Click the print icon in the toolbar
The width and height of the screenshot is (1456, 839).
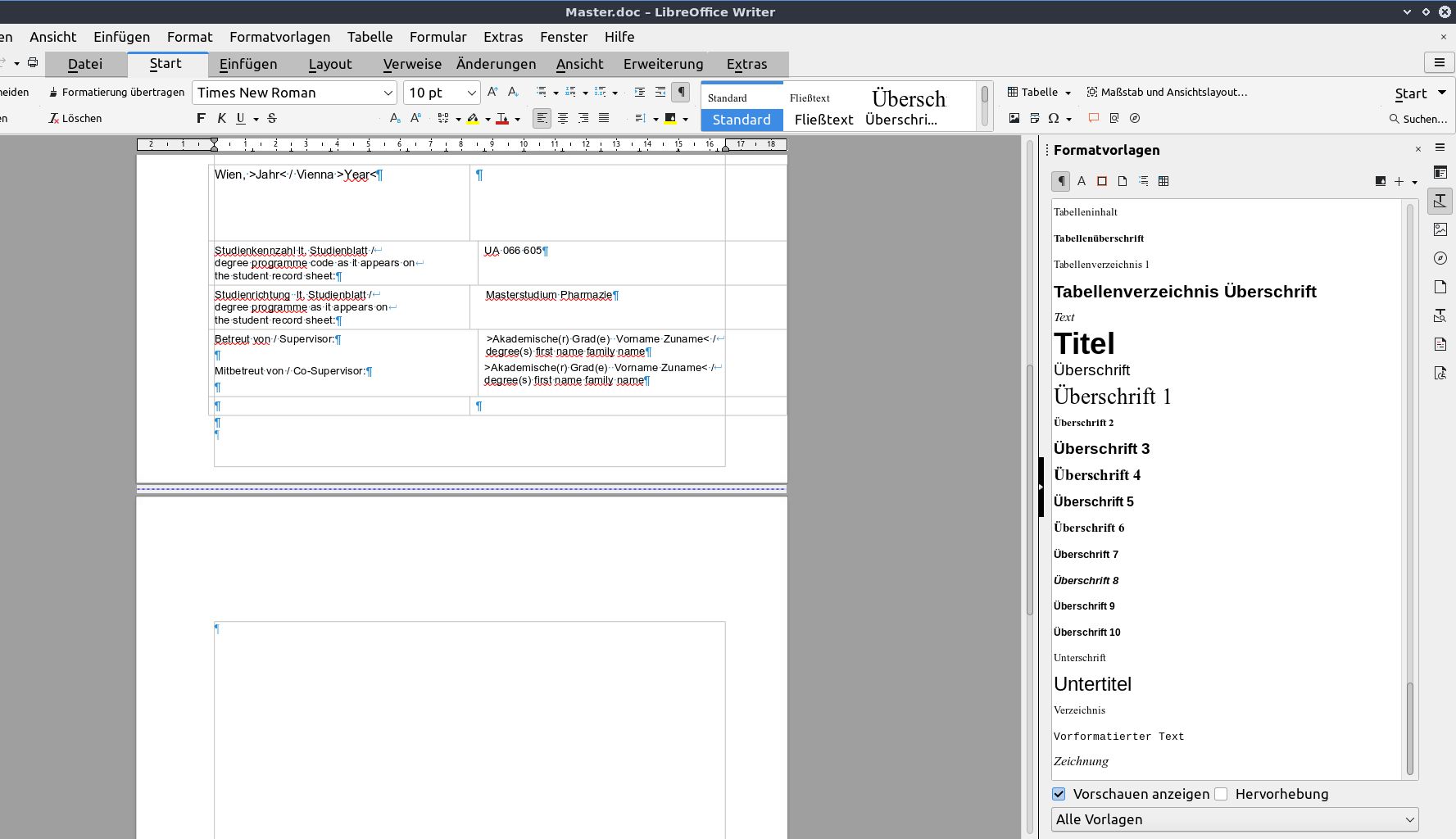click(x=33, y=62)
